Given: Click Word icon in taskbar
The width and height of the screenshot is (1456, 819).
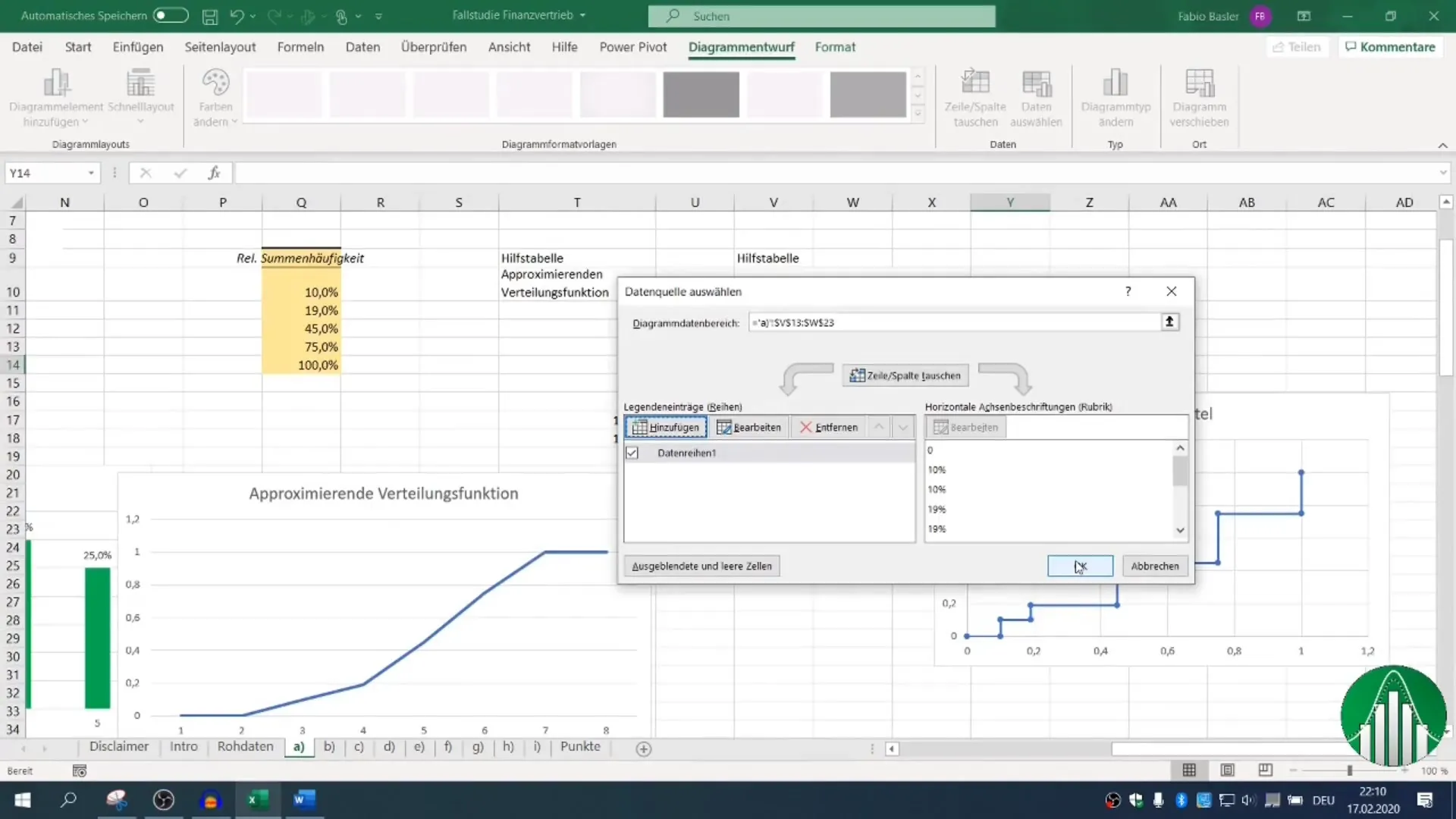Looking at the screenshot, I should tap(304, 800).
